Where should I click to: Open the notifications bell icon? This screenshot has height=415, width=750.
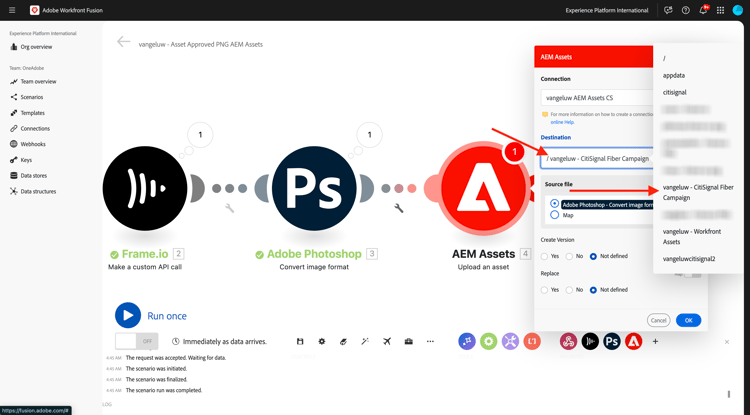(x=703, y=10)
